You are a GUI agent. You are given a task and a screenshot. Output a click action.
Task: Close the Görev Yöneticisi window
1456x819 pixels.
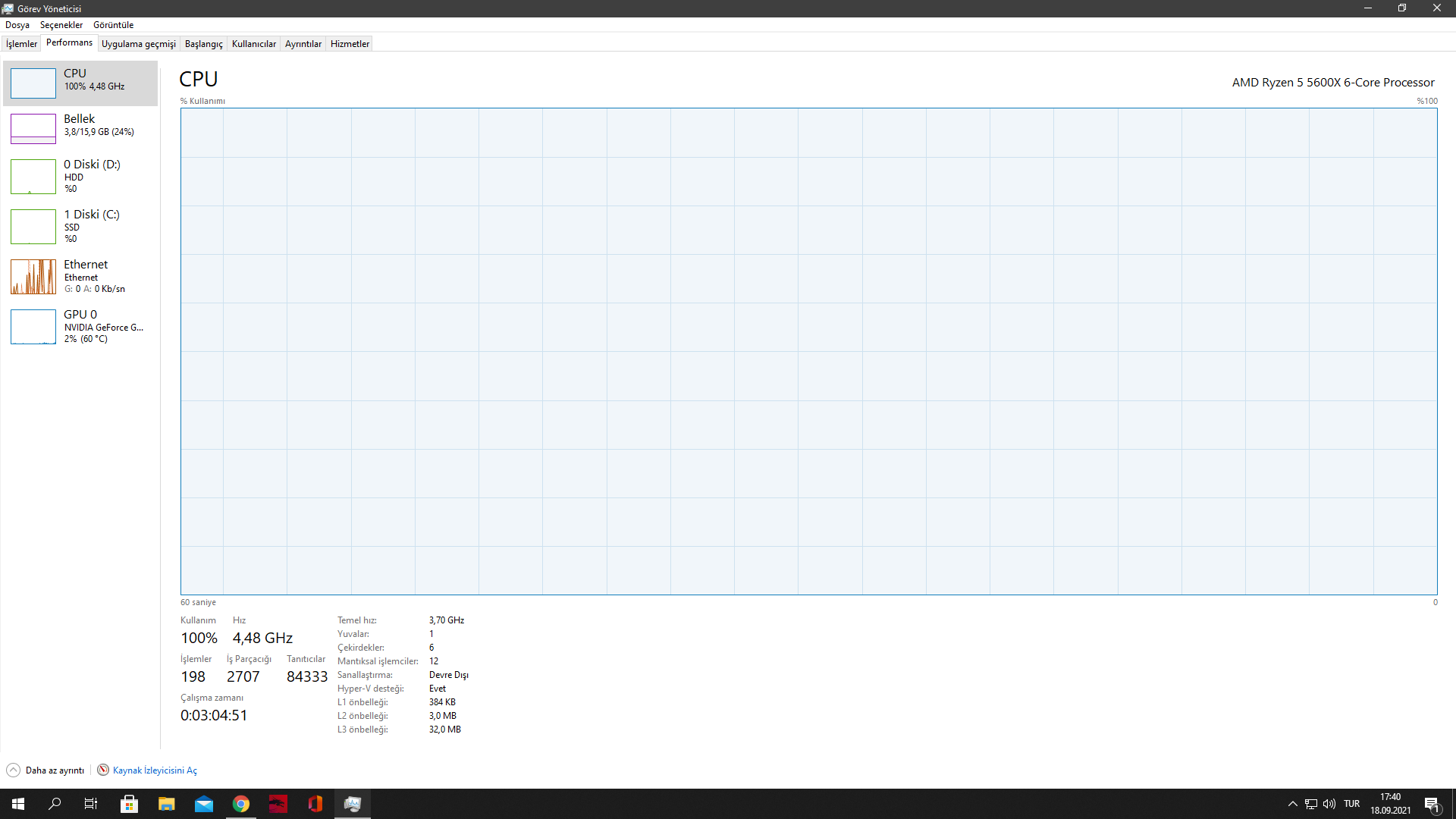tap(1437, 8)
